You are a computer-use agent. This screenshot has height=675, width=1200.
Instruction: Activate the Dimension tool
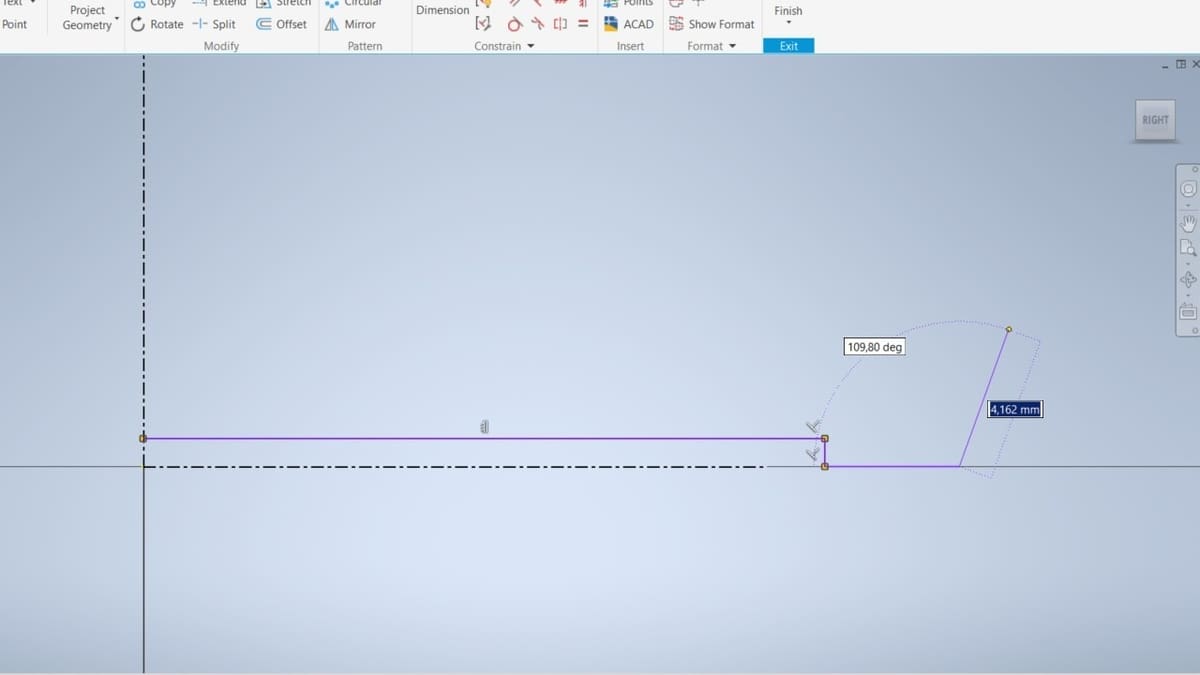[442, 10]
